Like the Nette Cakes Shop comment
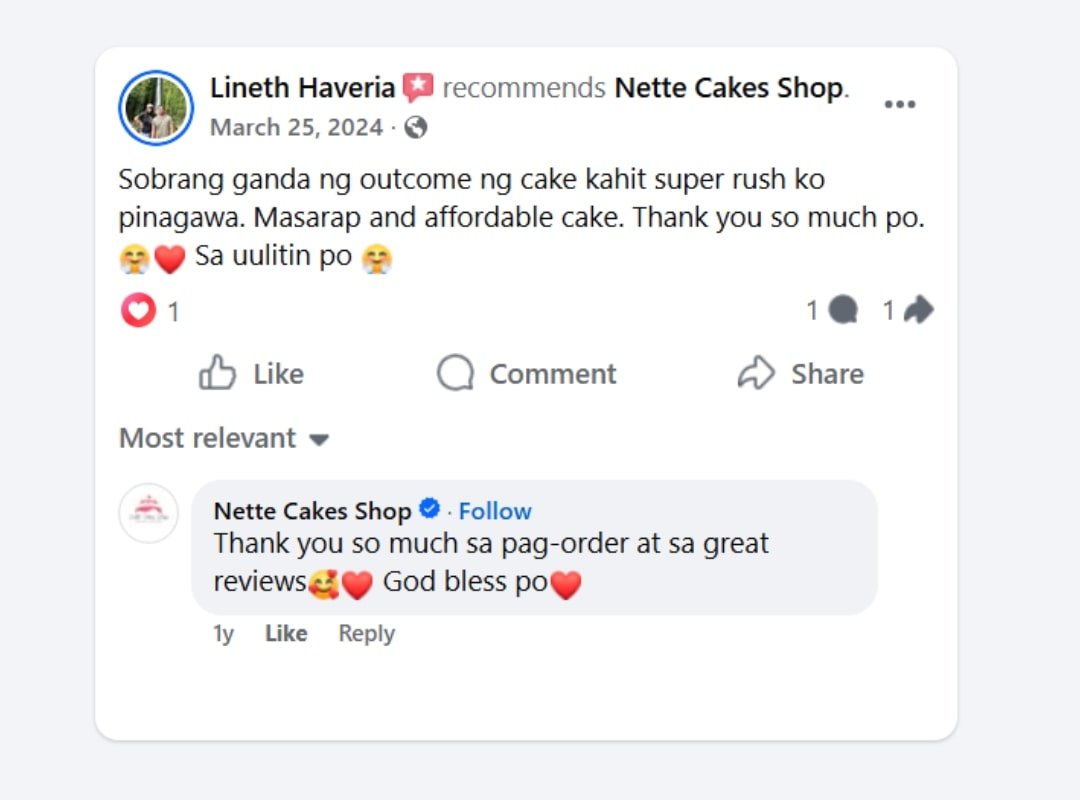Screen dimensions: 1080x800 pyautogui.click(x=286, y=633)
